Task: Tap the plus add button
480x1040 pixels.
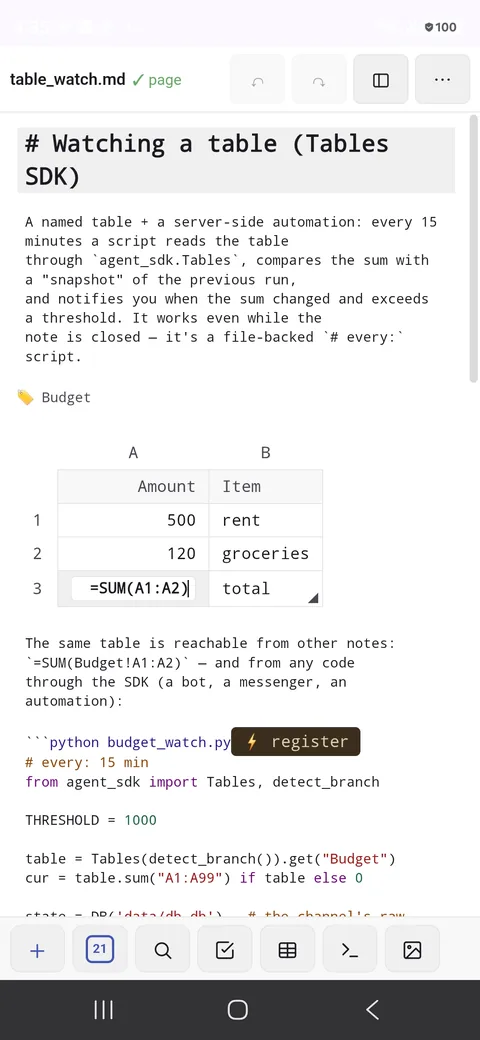Action: click(37, 950)
